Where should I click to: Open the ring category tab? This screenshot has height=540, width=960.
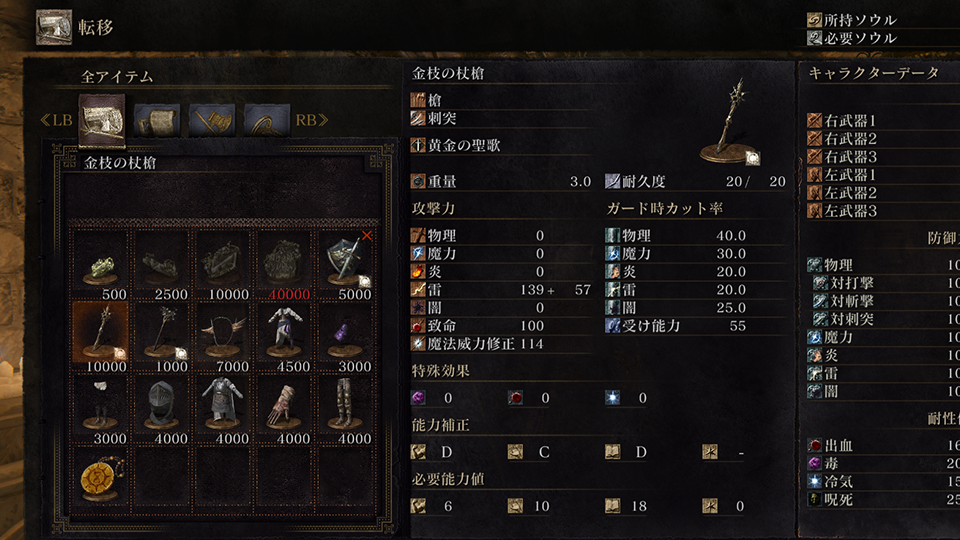(x=267, y=121)
